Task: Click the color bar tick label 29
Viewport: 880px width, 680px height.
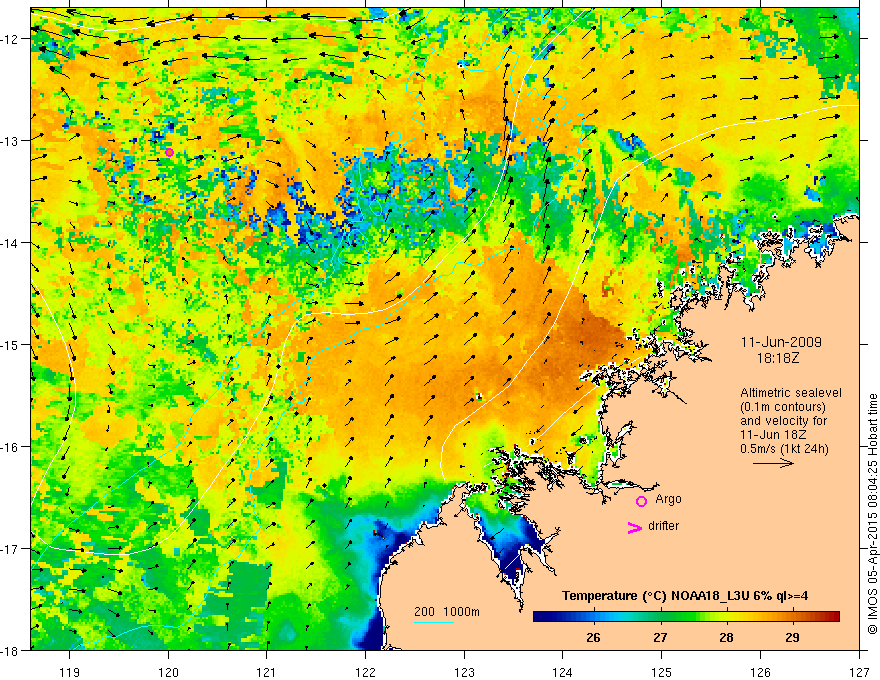Action: coord(792,638)
